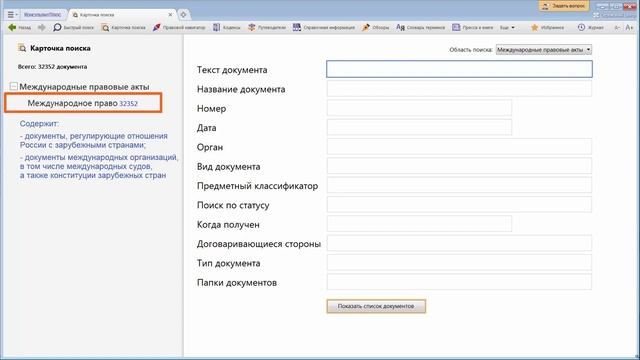The image size is (640, 360).
Task: Click the Поиск по статусу field
Action: [459, 205]
